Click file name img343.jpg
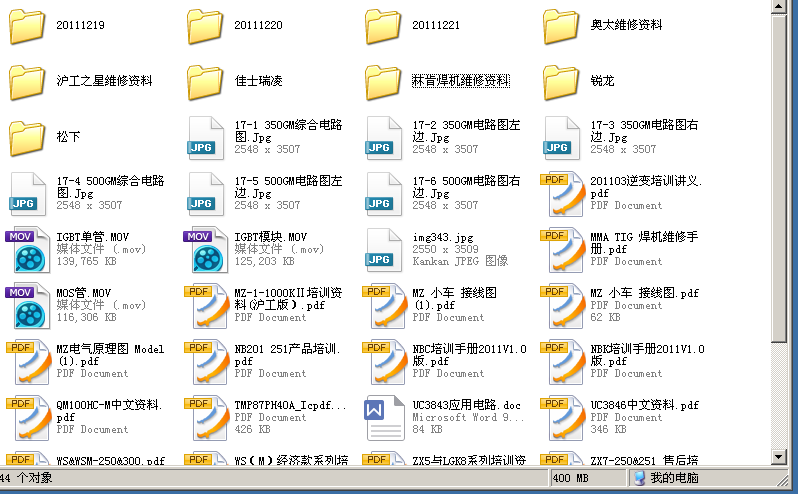The height and width of the screenshot is (494, 798). click(x=443, y=237)
